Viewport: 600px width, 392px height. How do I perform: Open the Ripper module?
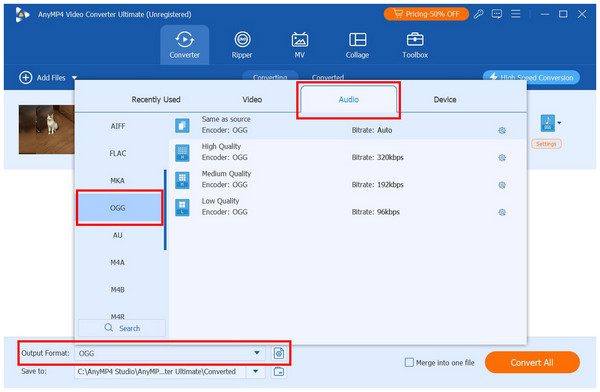point(242,45)
